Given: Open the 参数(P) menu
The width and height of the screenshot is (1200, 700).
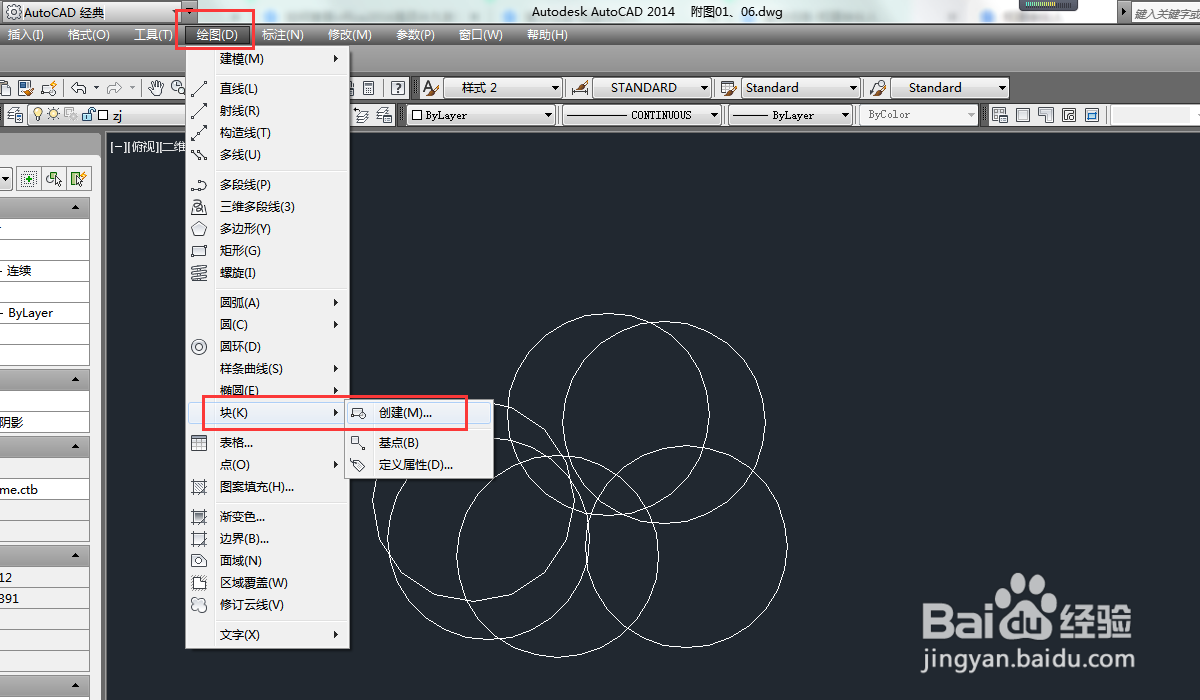Looking at the screenshot, I should click(415, 35).
